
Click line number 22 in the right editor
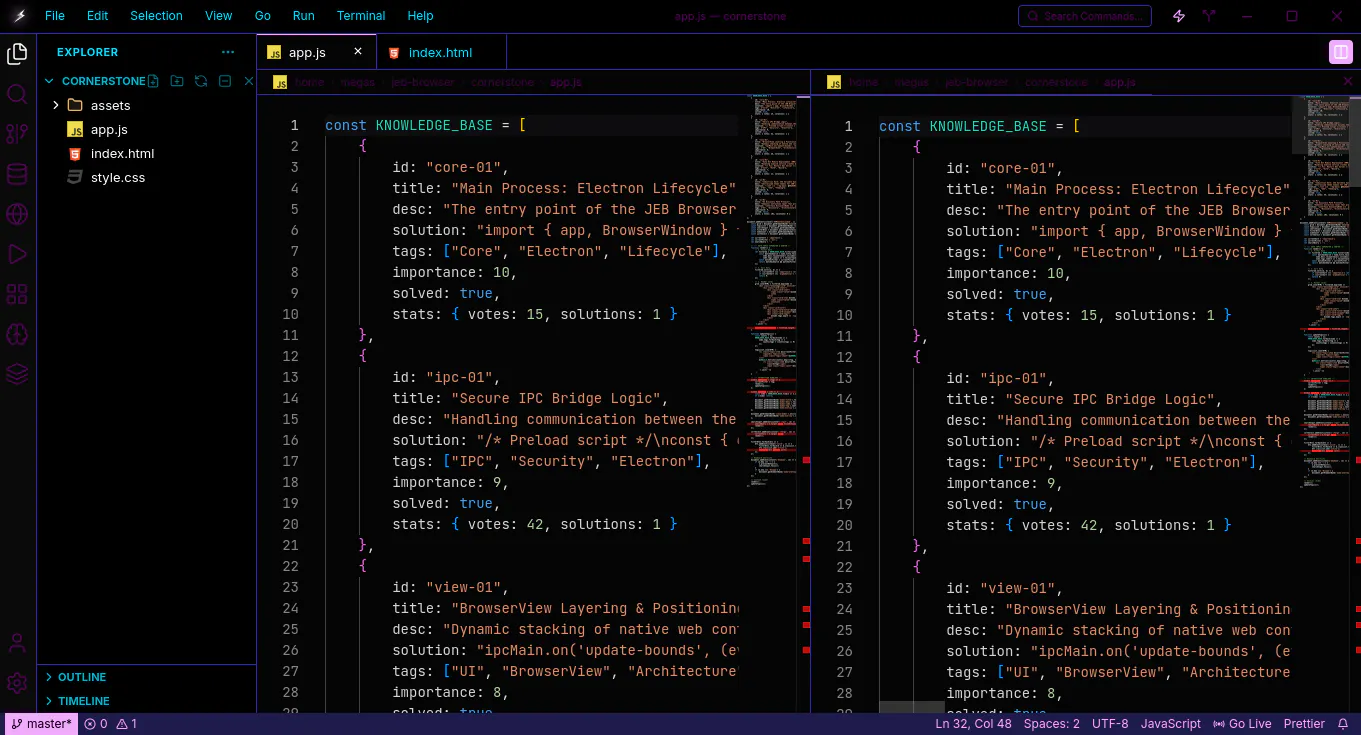(x=845, y=567)
